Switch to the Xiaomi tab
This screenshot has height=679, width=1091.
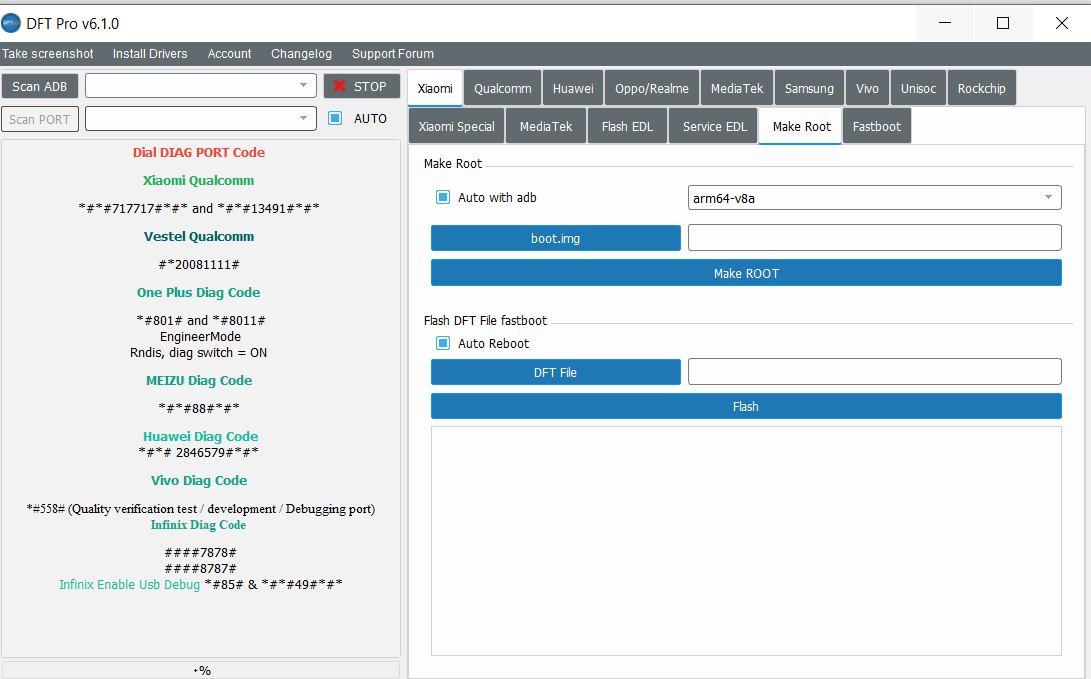point(435,88)
